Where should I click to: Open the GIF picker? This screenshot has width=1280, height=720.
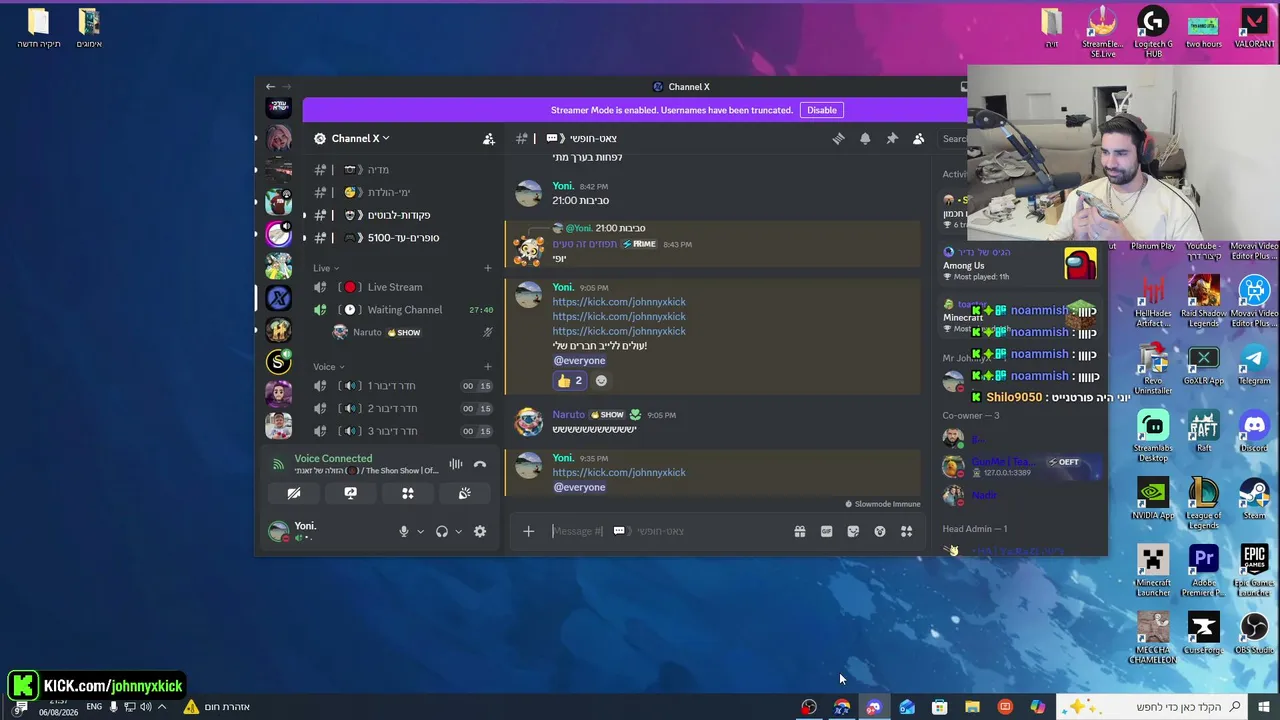coord(826,531)
